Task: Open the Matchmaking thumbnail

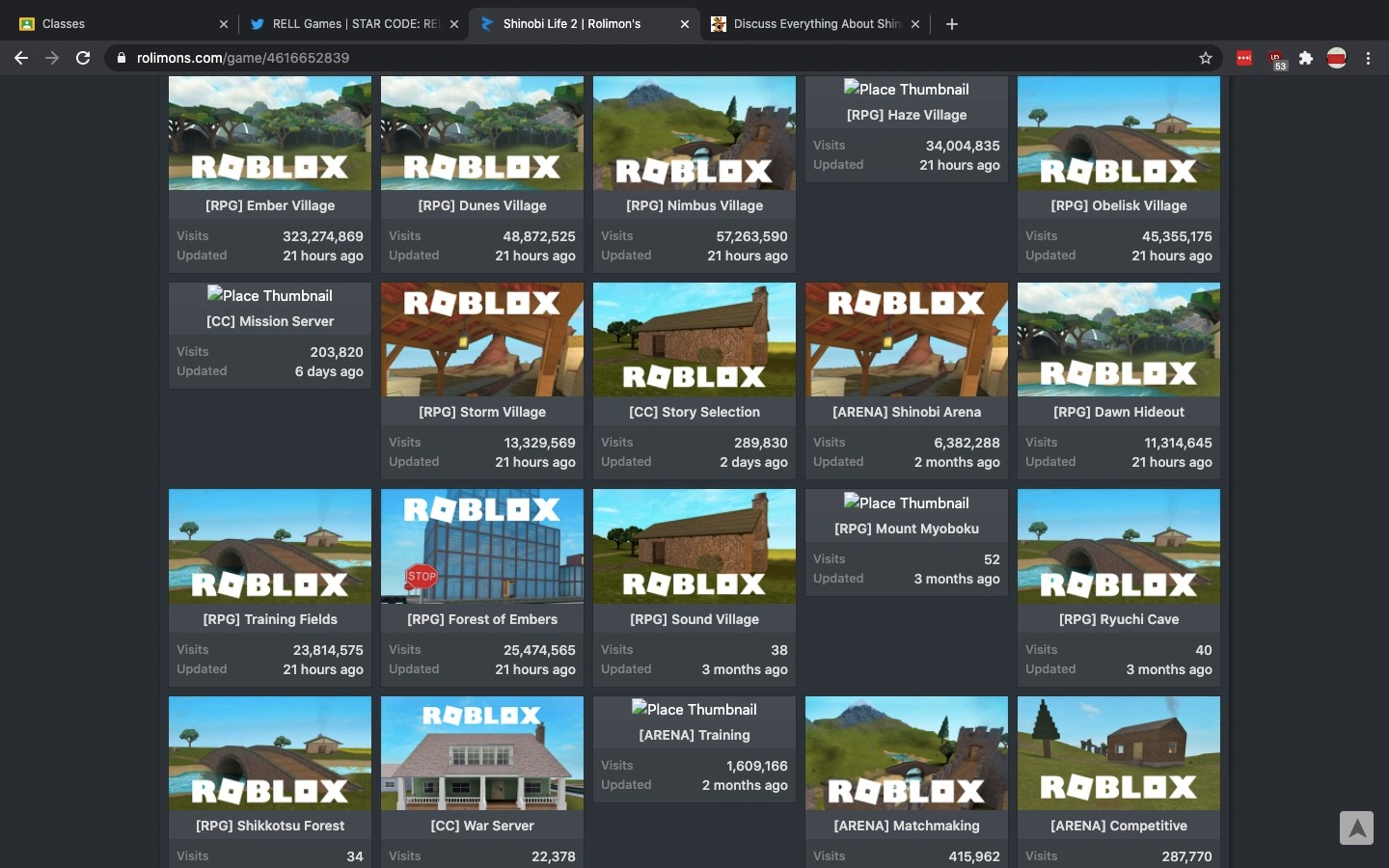Action: click(x=907, y=753)
